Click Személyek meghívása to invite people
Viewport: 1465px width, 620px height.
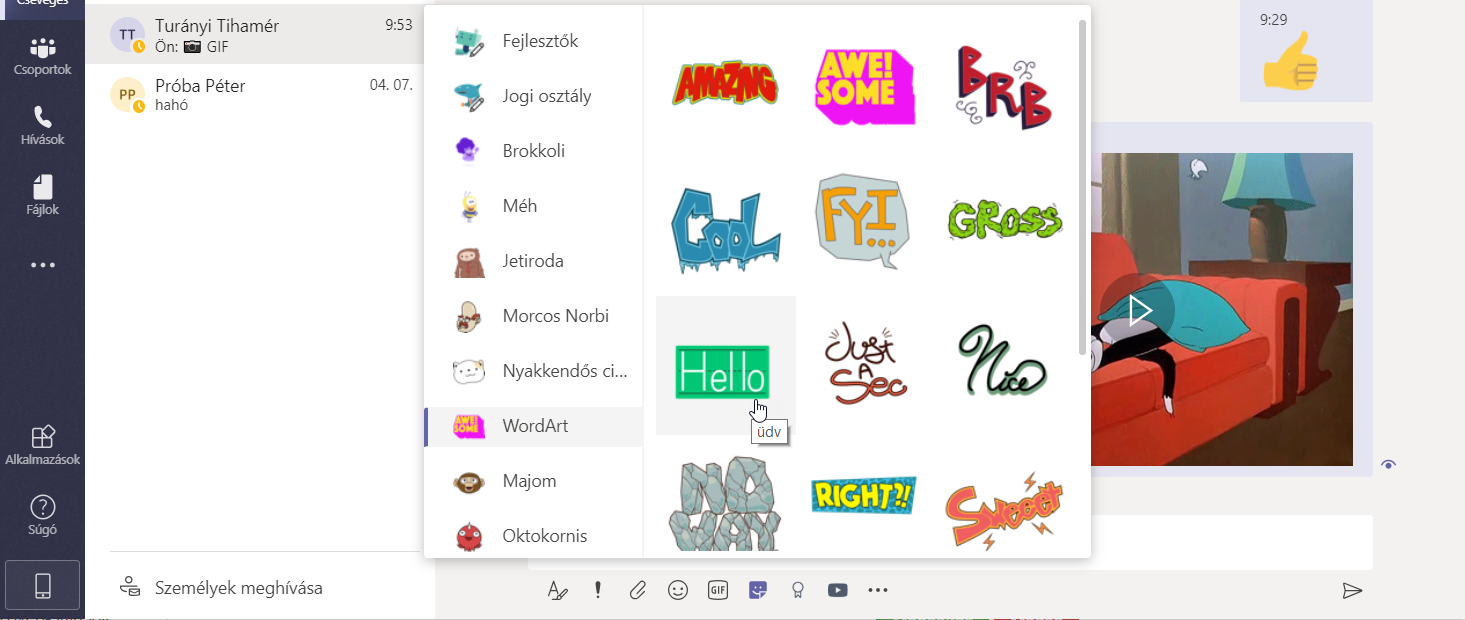click(238, 588)
